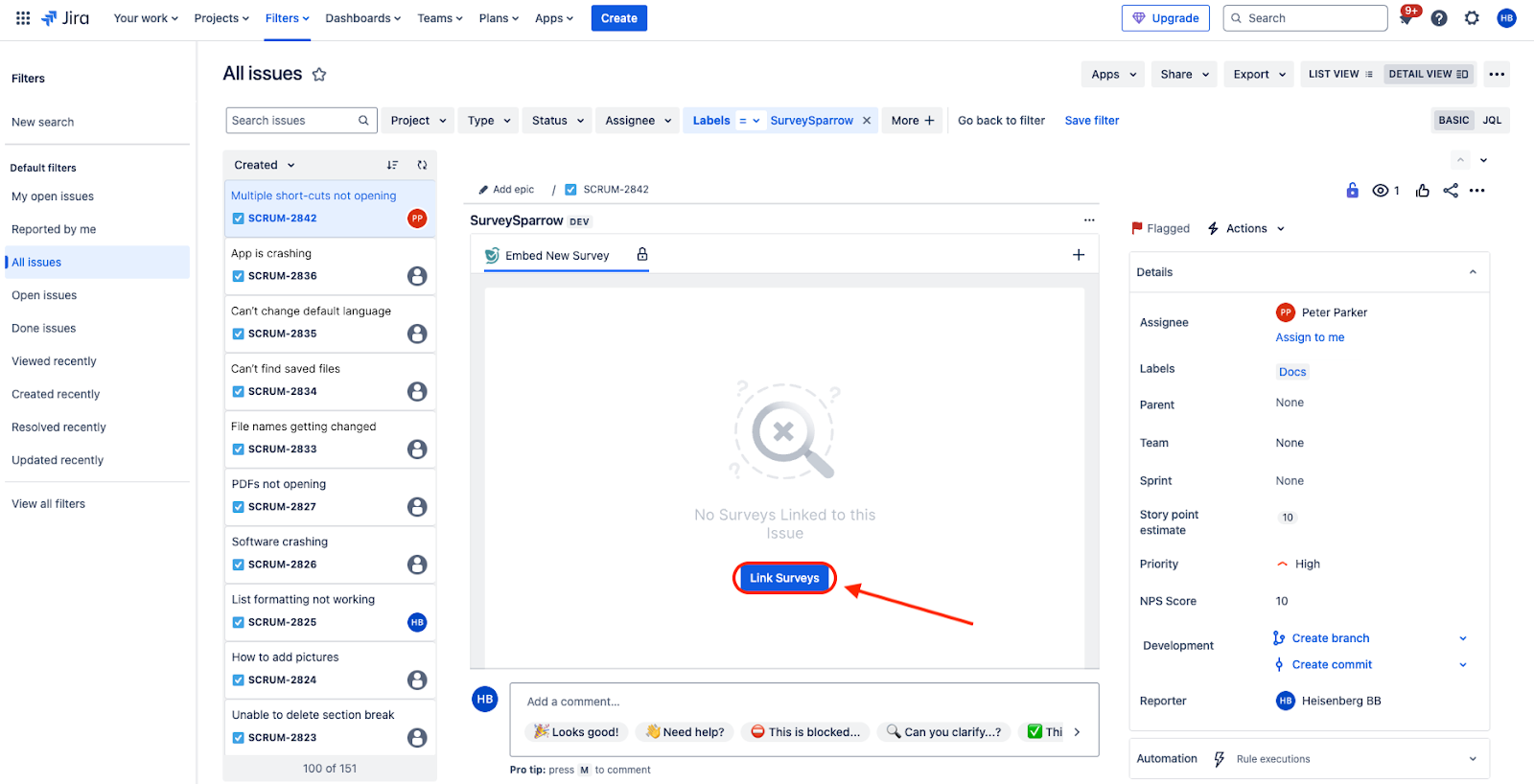The height and width of the screenshot is (784, 1534).
Task: Toggle the watch issue eye icon
Action: pos(1381,191)
